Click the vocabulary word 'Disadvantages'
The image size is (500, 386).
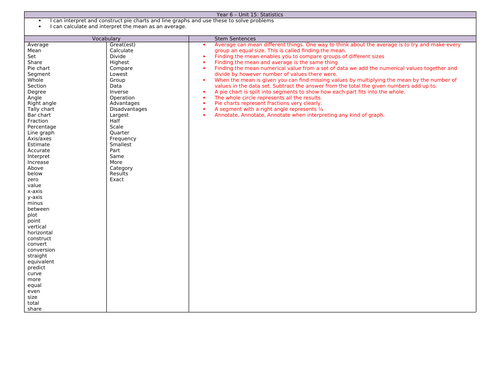pos(128,109)
